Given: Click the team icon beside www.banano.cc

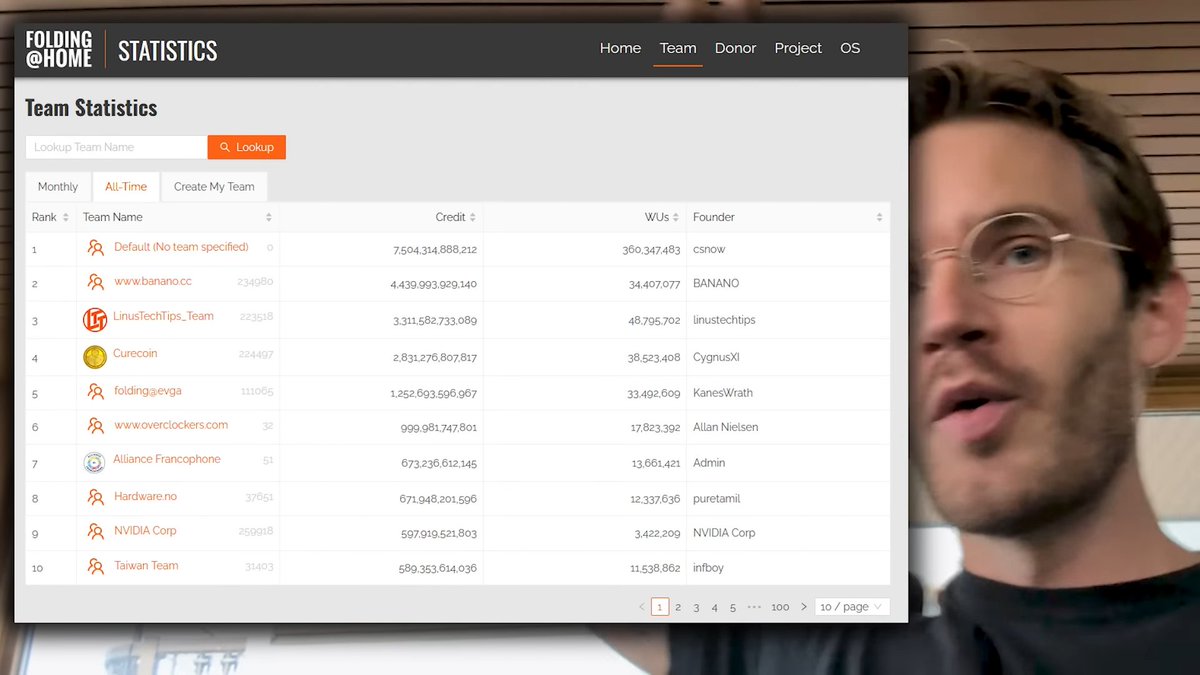Looking at the screenshot, I should tap(95, 283).
